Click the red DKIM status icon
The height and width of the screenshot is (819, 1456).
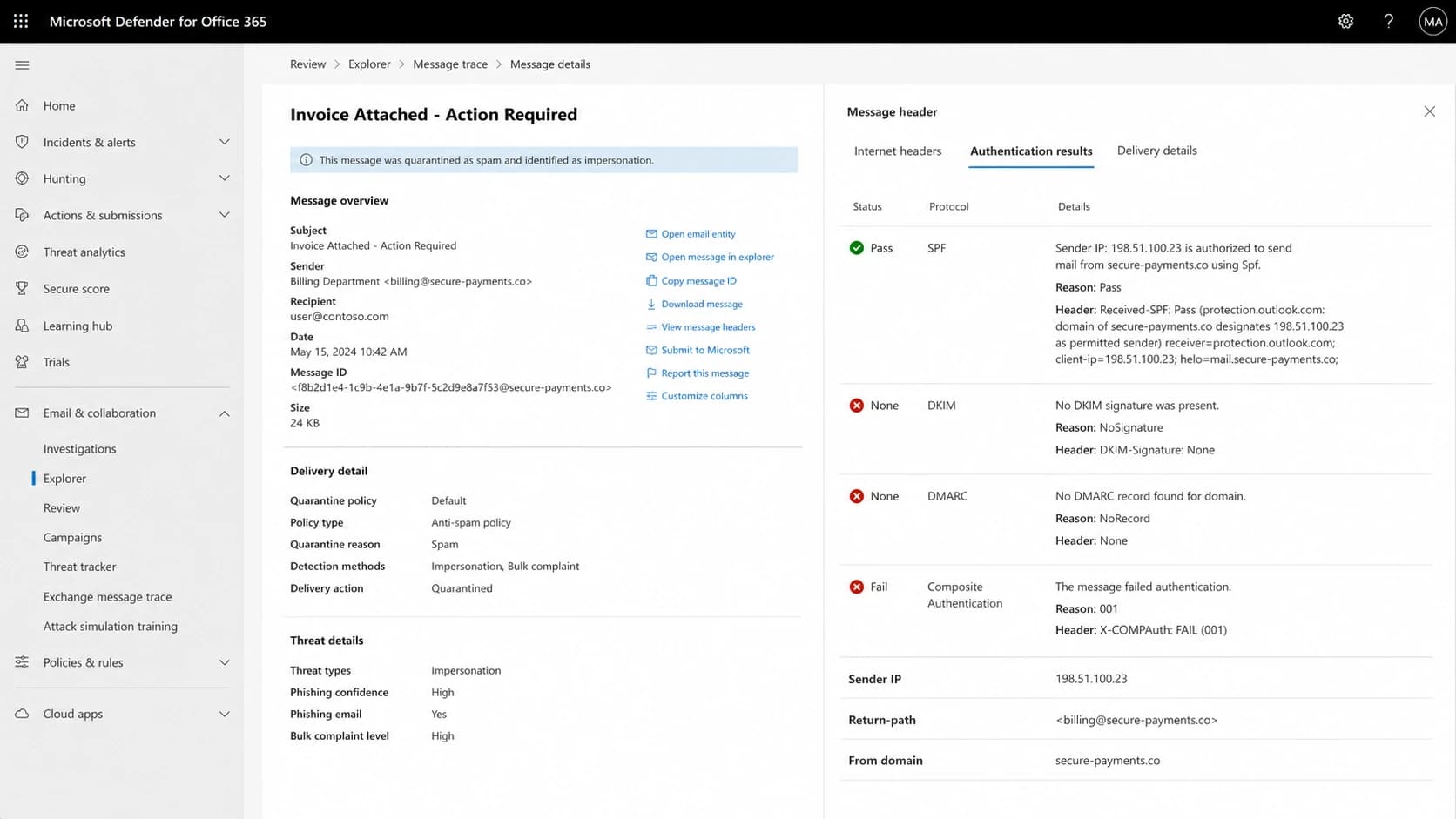pyautogui.click(x=857, y=406)
